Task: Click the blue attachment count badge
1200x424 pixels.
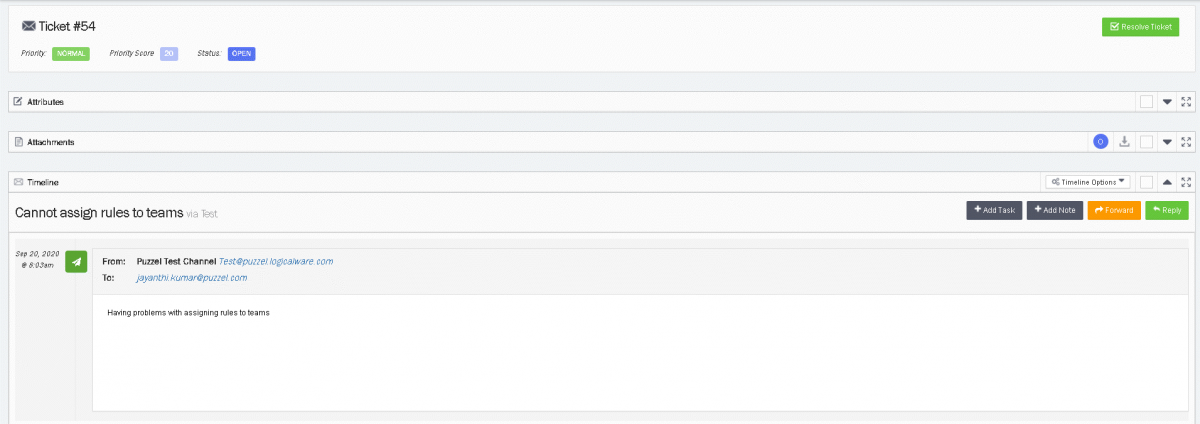Action: point(1100,142)
